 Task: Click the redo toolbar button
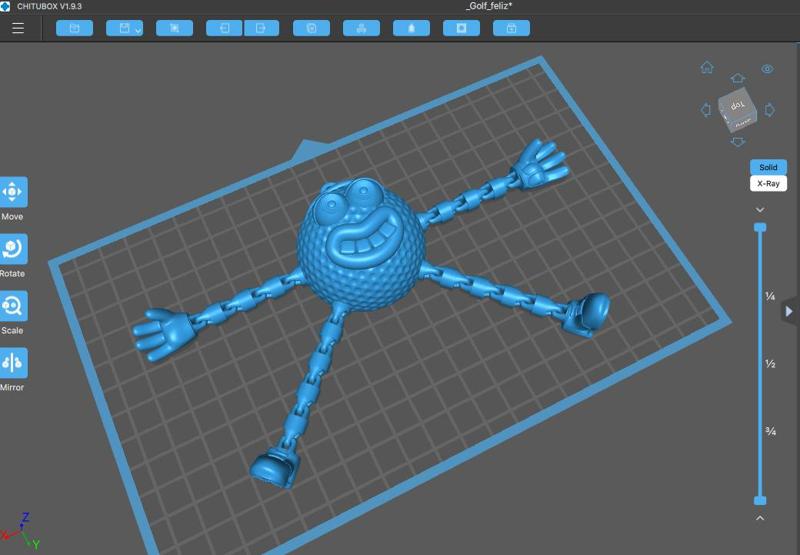262,28
